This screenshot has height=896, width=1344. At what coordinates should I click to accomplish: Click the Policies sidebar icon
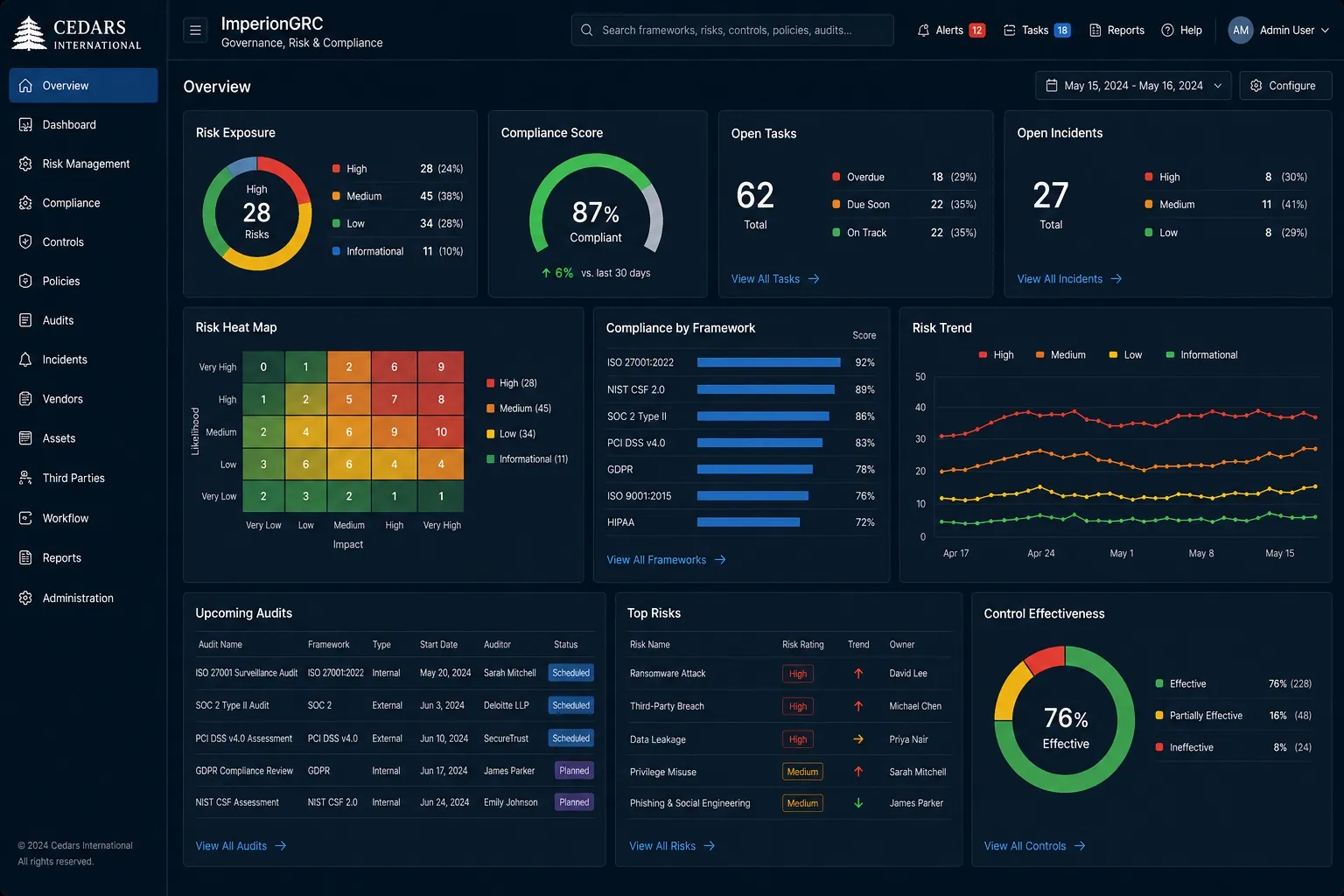25,281
